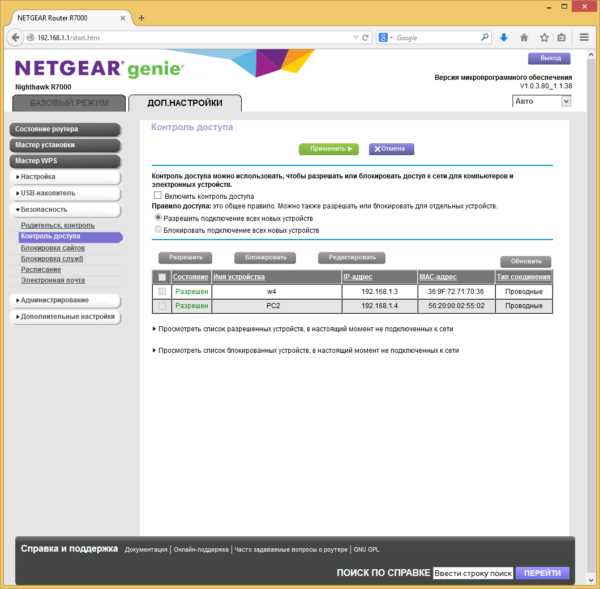Open the browser hamburger menu
Viewport: 600px width, 589px height.
tap(584, 37)
